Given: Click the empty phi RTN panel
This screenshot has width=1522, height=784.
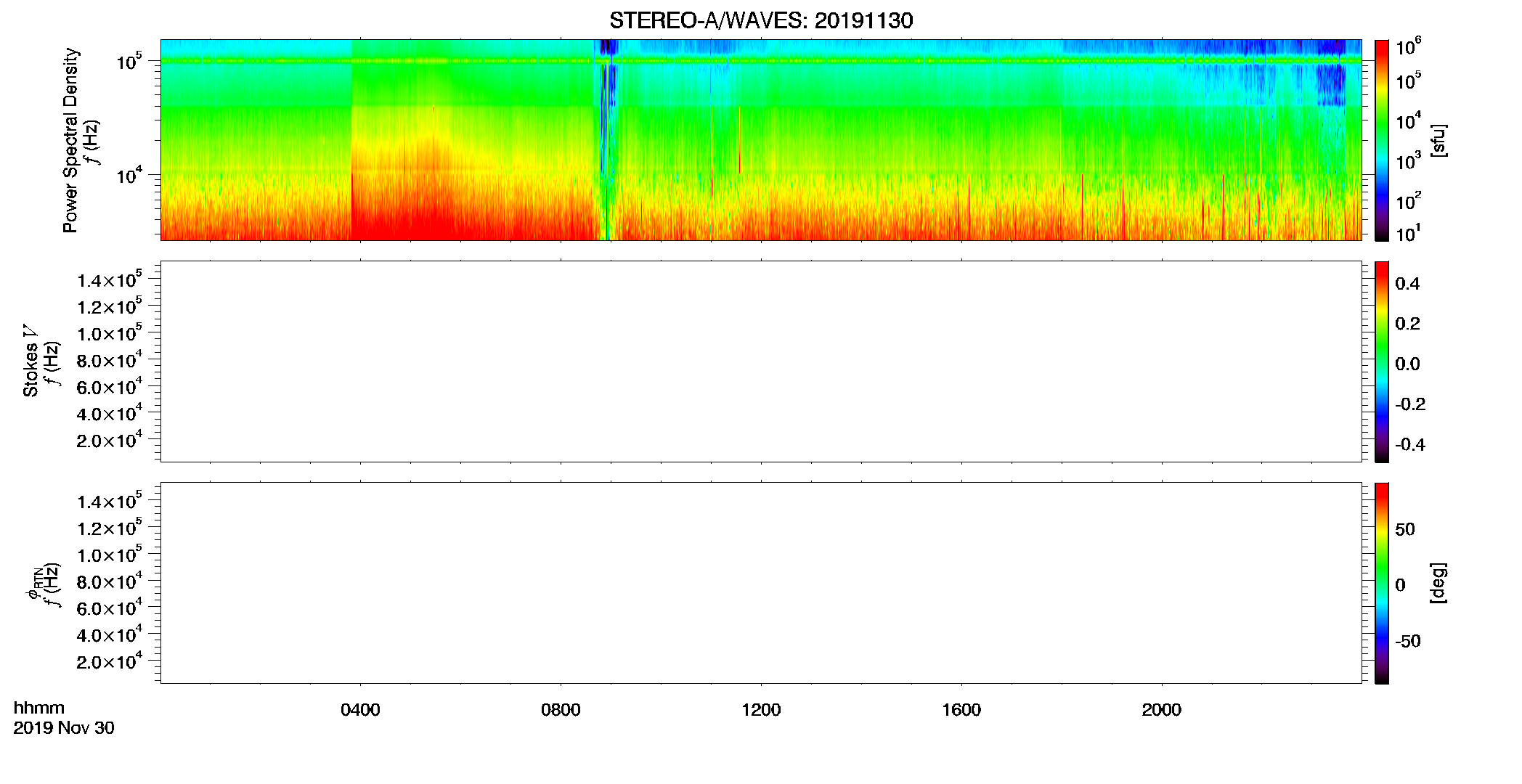Looking at the screenshot, I should tap(761, 583).
